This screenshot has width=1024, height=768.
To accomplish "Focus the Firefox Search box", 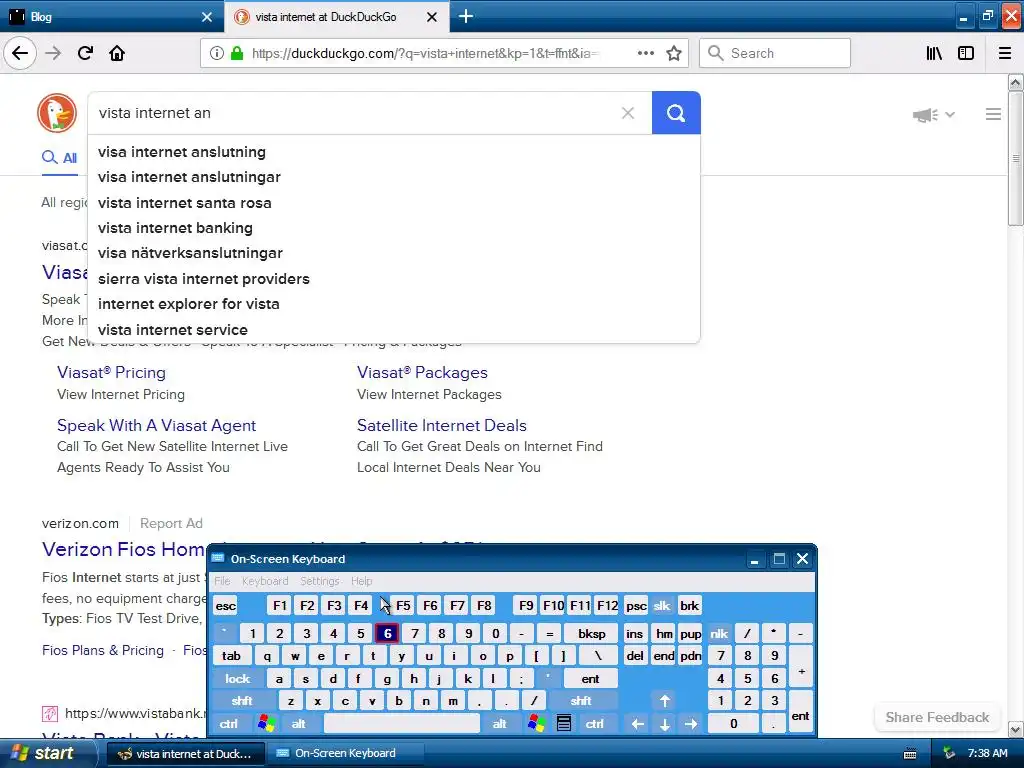I will click(775, 53).
